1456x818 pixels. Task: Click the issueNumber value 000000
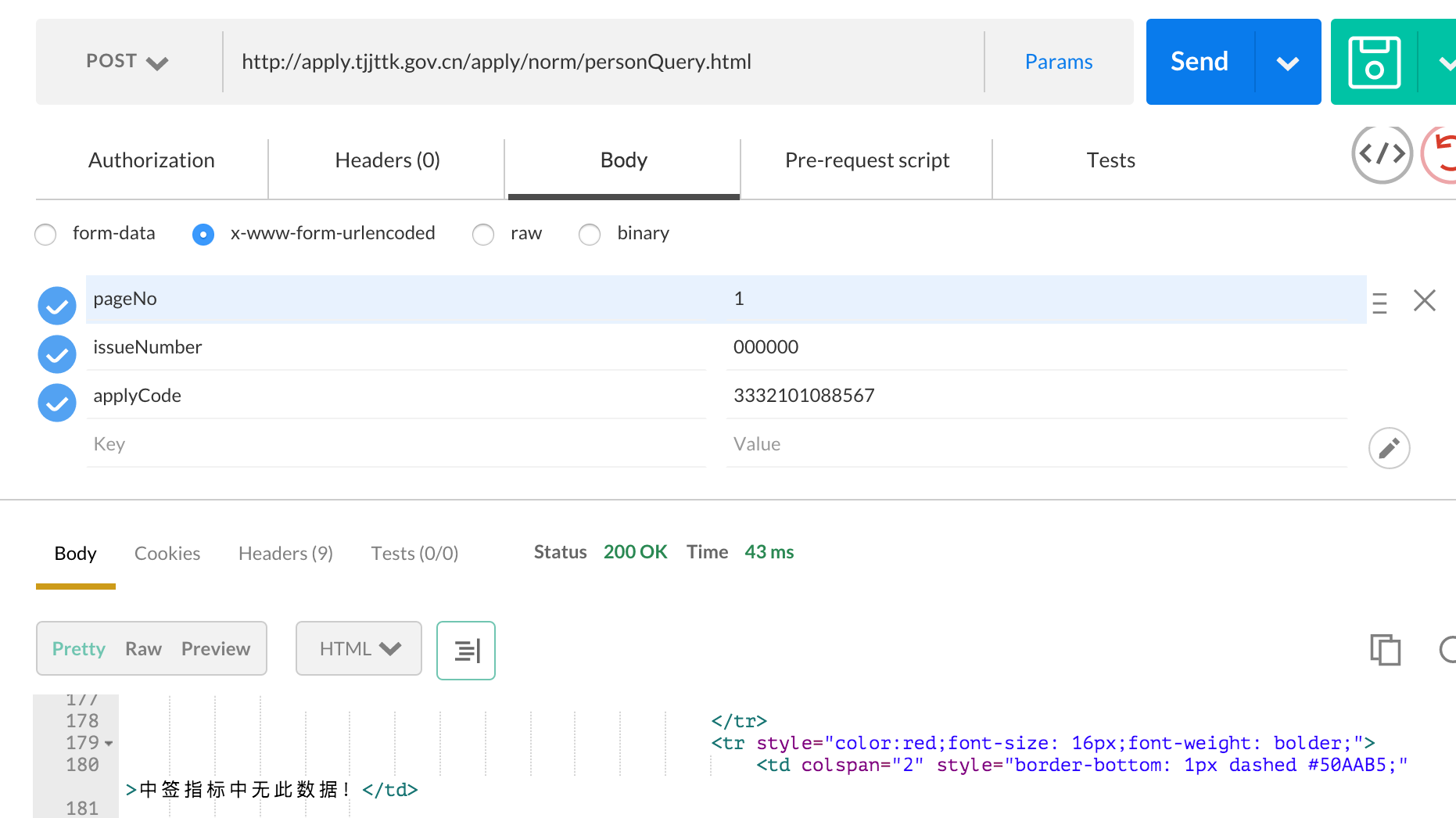[1037, 347]
